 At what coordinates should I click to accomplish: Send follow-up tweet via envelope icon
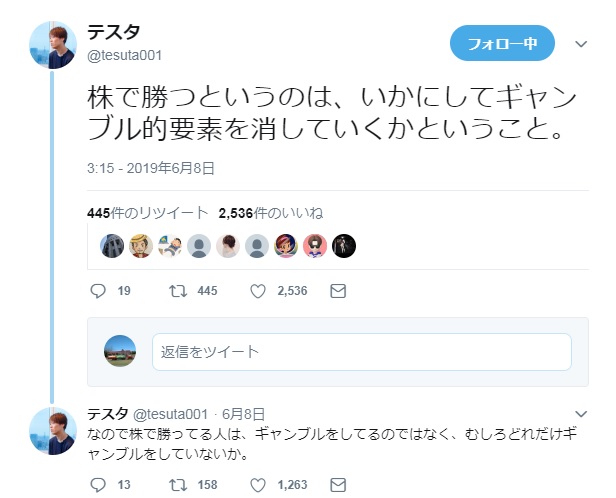click(x=338, y=485)
